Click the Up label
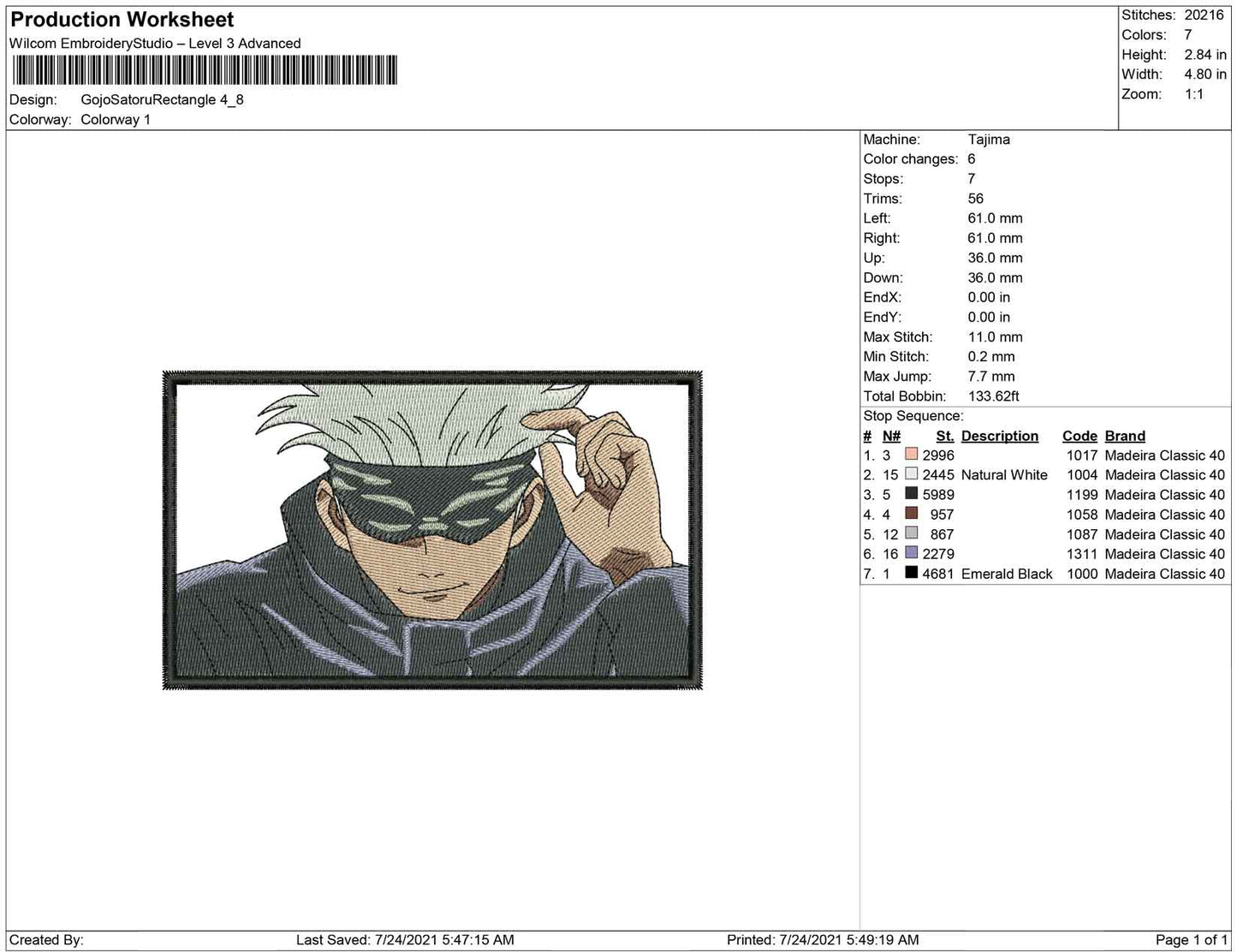This screenshot has width=1237, height=952. (x=874, y=258)
